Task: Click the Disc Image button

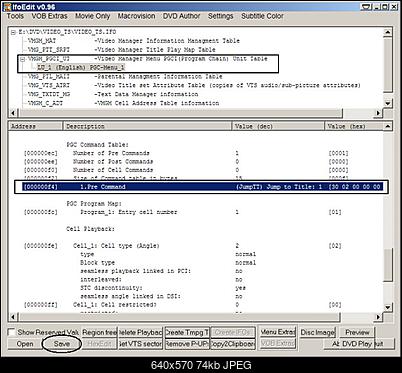Action: point(318,332)
